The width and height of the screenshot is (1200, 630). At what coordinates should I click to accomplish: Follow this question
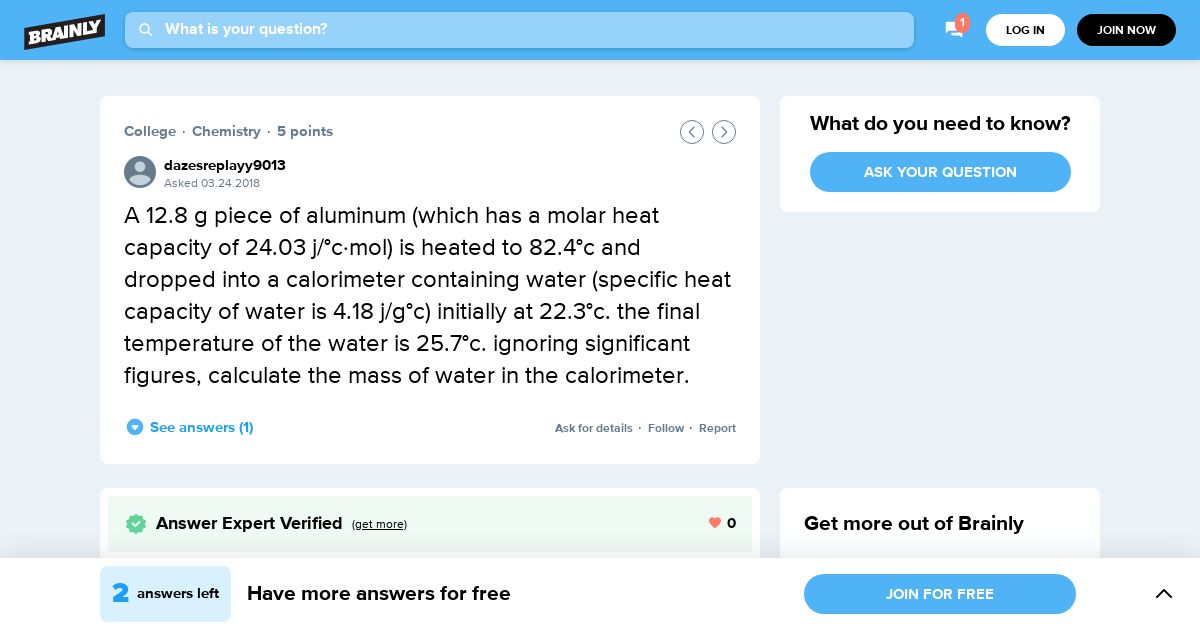tap(666, 428)
